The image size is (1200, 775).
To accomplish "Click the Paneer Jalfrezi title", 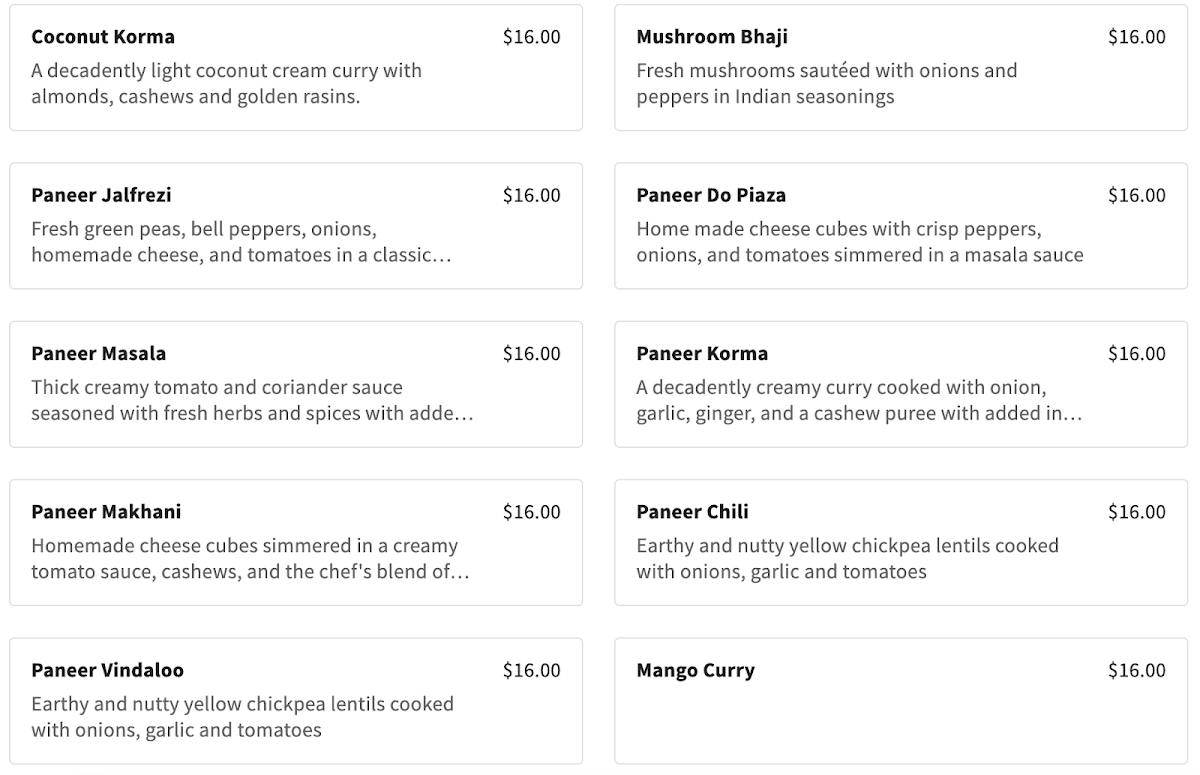I will click(x=101, y=195).
